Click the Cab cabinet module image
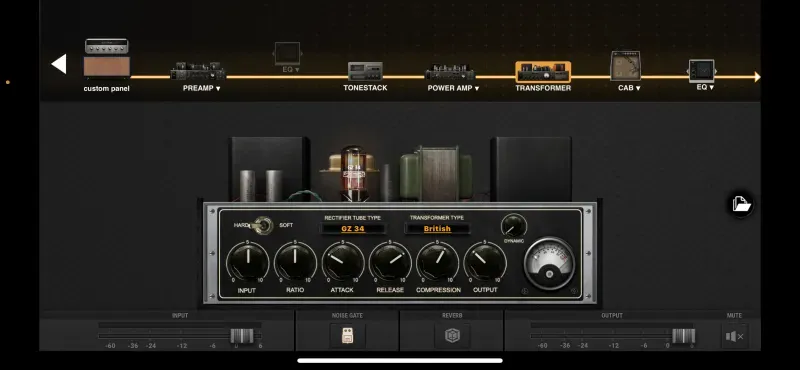 [x=626, y=66]
